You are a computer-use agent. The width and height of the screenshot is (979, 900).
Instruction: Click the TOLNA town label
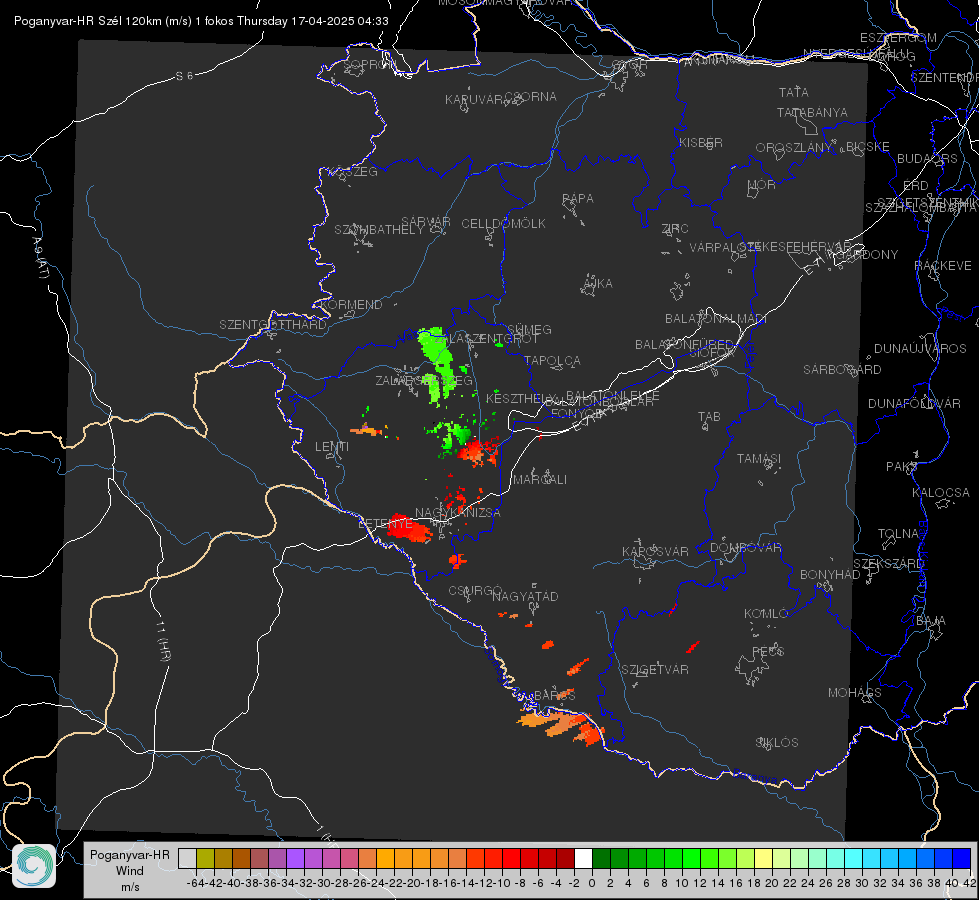click(898, 534)
